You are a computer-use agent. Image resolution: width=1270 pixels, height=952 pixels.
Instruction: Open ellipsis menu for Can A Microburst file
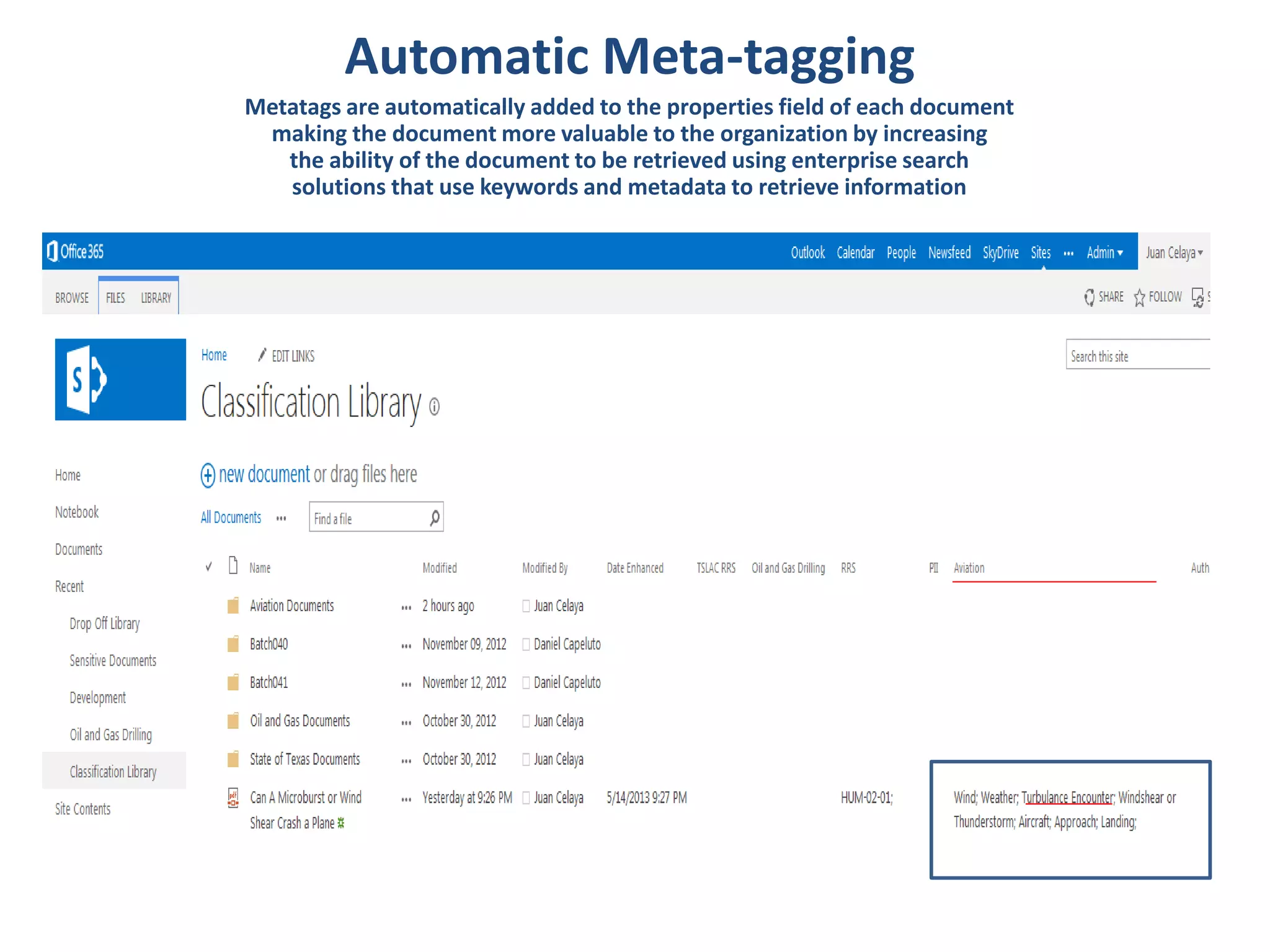pyautogui.click(x=406, y=800)
